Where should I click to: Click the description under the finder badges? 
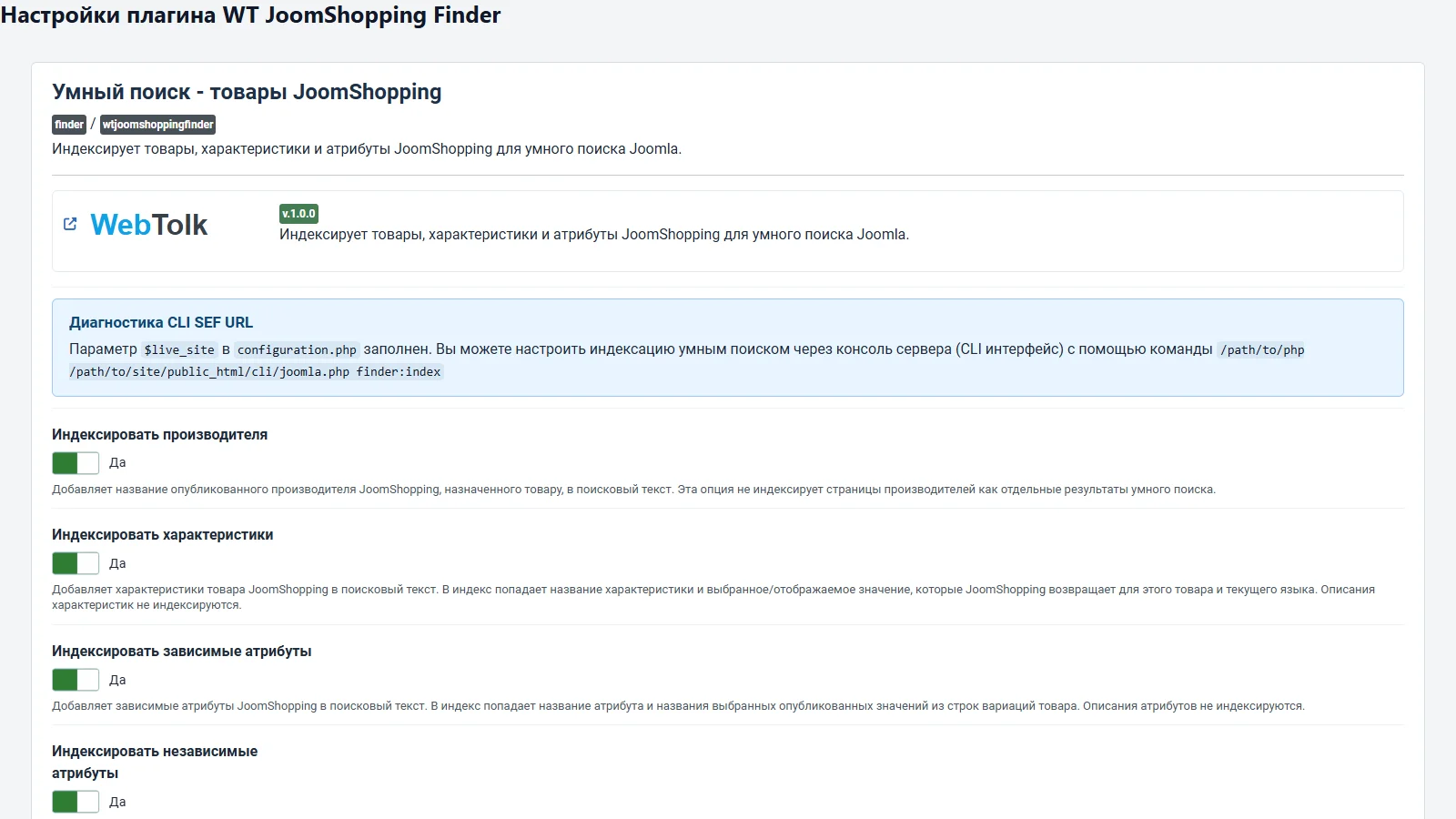pyautogui.click(x=367, y=149)
